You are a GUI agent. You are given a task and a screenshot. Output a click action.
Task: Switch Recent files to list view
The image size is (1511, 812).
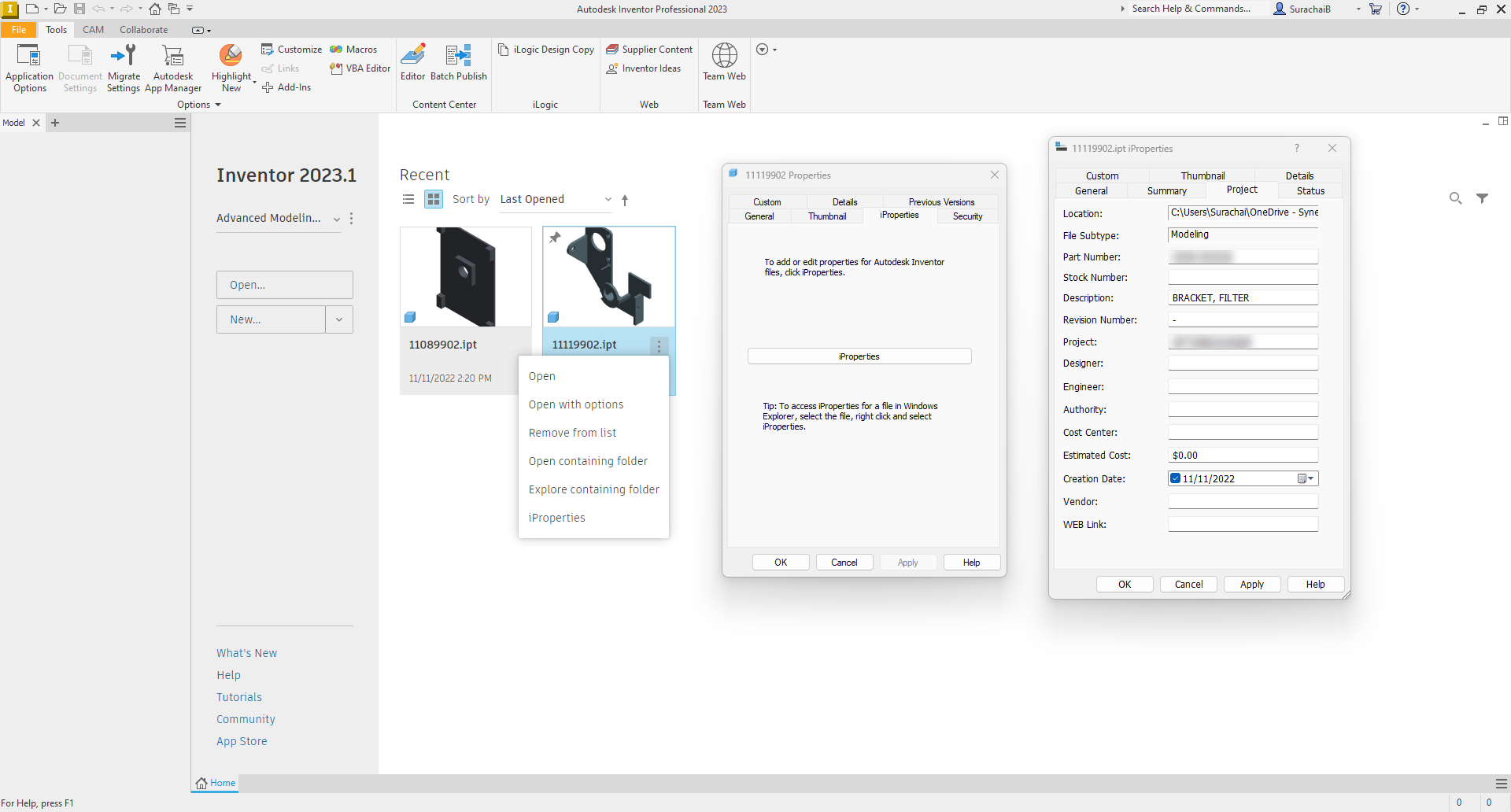pyautogui.click(x=408, y=200)
